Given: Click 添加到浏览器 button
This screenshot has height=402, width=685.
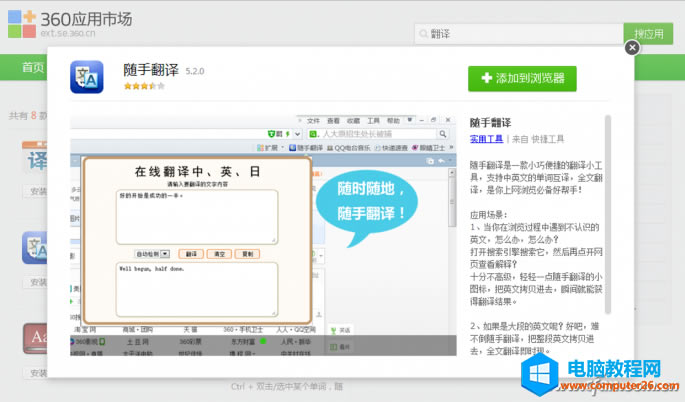Looking at the screenshot, I should (x=522, y=78).
